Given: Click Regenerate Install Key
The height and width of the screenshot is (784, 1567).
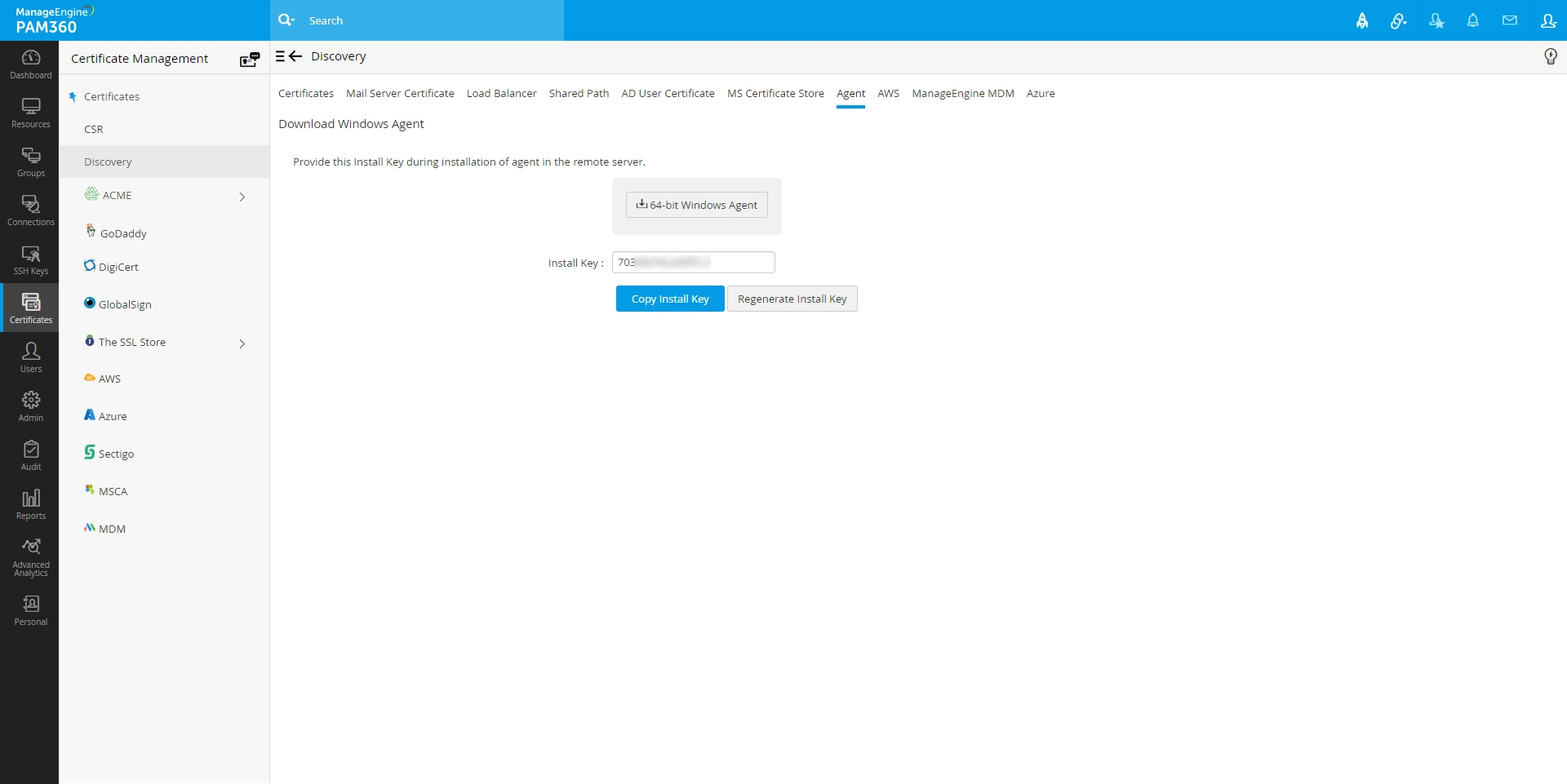Looking at the screenshot, I should pyautogui.click(x=792, y=298).
